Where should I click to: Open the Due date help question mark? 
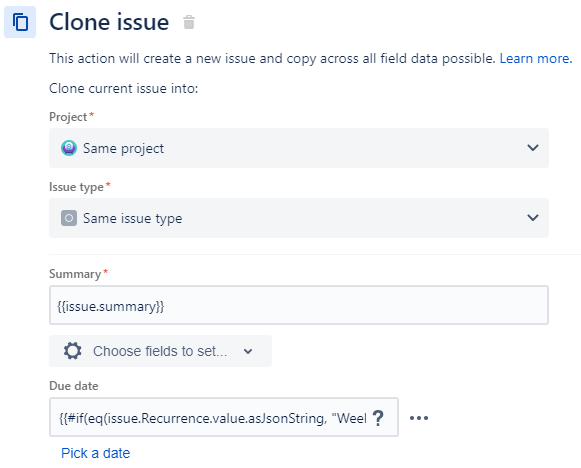coord(378,418)
